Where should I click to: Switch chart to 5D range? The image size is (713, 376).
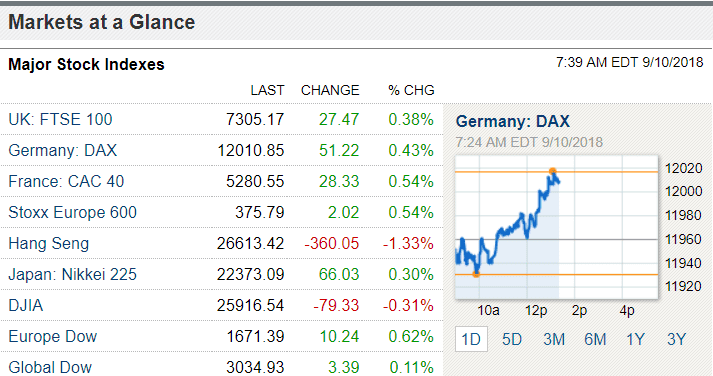pos(512,339)
